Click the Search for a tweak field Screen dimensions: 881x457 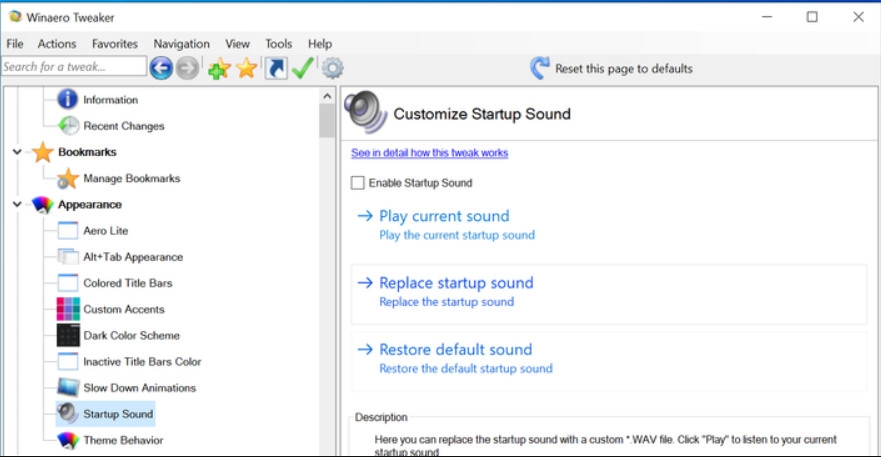pos(74,67)
